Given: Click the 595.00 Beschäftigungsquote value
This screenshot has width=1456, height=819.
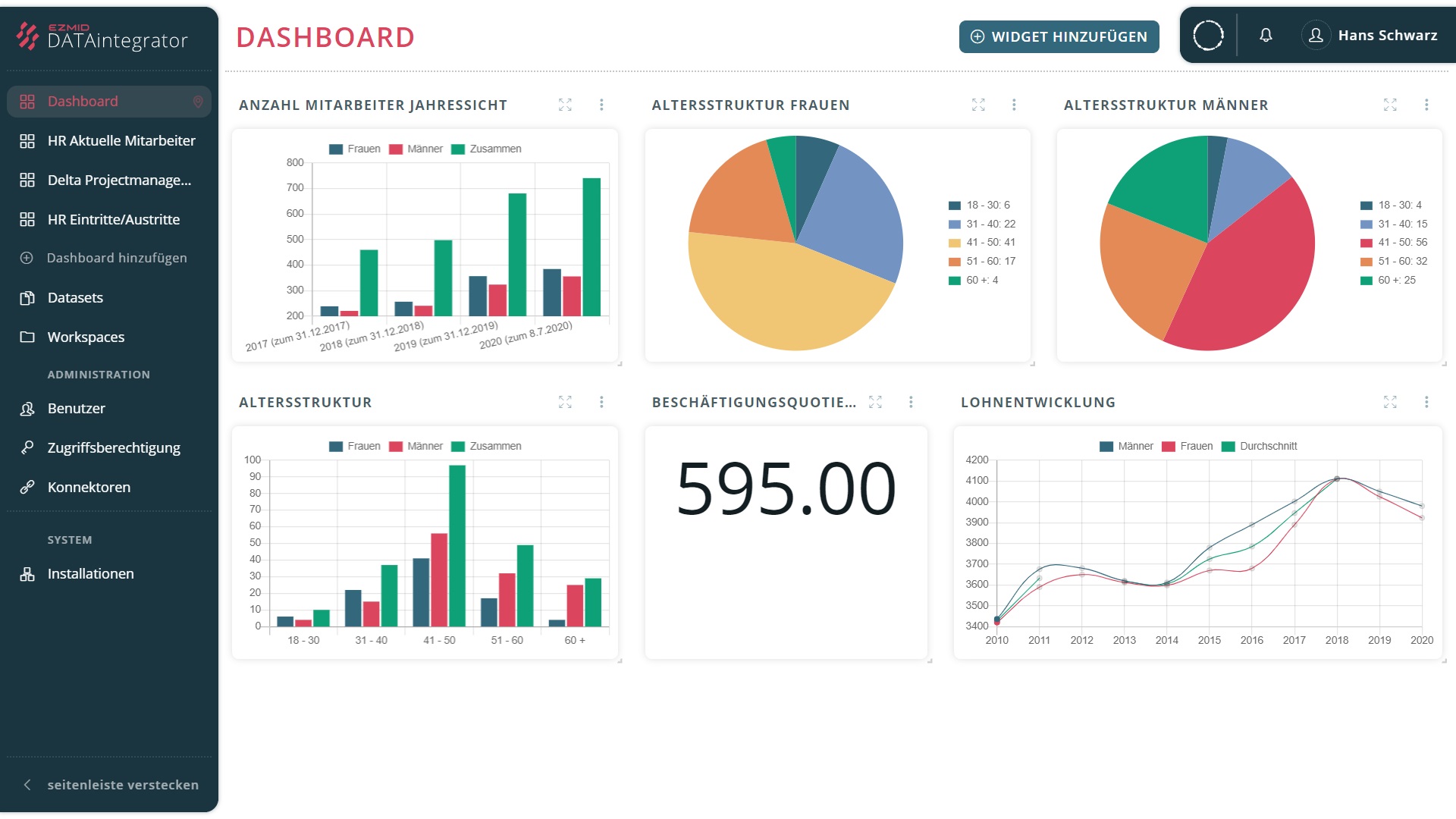Looking at the screenshot, I should (x=786, y=489).
